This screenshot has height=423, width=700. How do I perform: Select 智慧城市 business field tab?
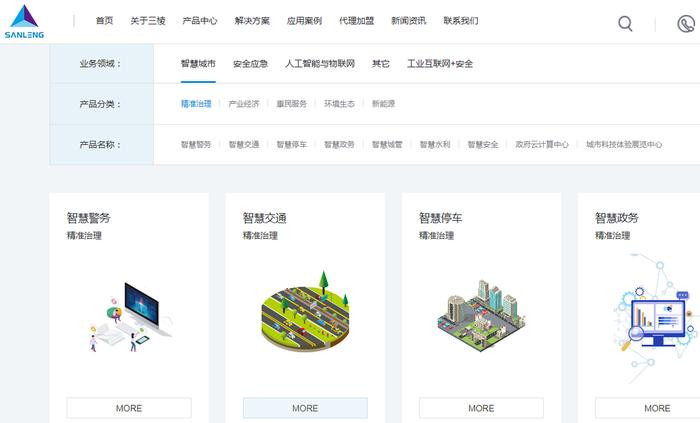(198, 63)
